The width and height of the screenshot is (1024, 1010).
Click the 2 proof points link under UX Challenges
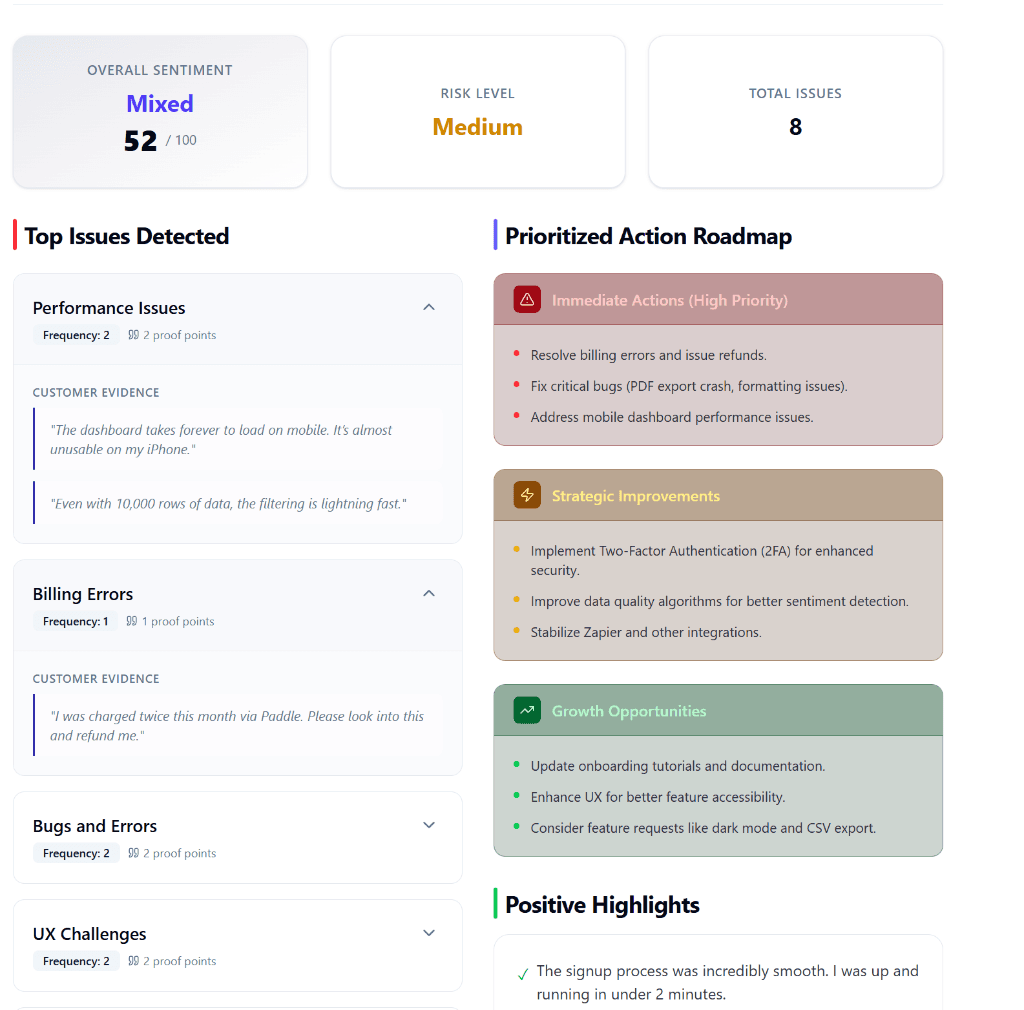click(x=178, y=961)
